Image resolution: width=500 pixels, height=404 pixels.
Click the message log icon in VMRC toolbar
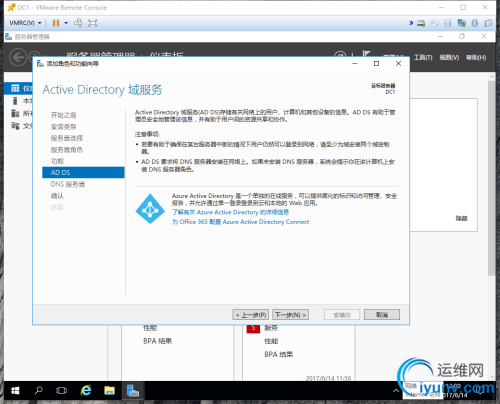(x=488, y=23)
